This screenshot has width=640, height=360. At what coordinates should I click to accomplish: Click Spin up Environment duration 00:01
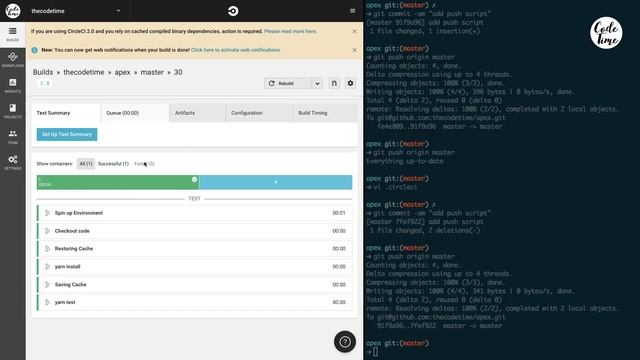tap(339, 213)
